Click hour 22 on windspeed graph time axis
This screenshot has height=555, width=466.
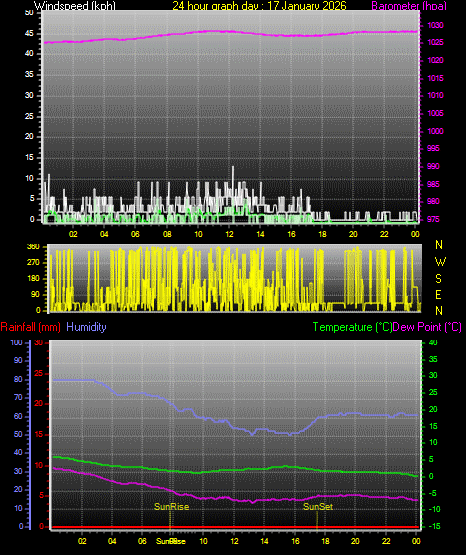[384, 234]
